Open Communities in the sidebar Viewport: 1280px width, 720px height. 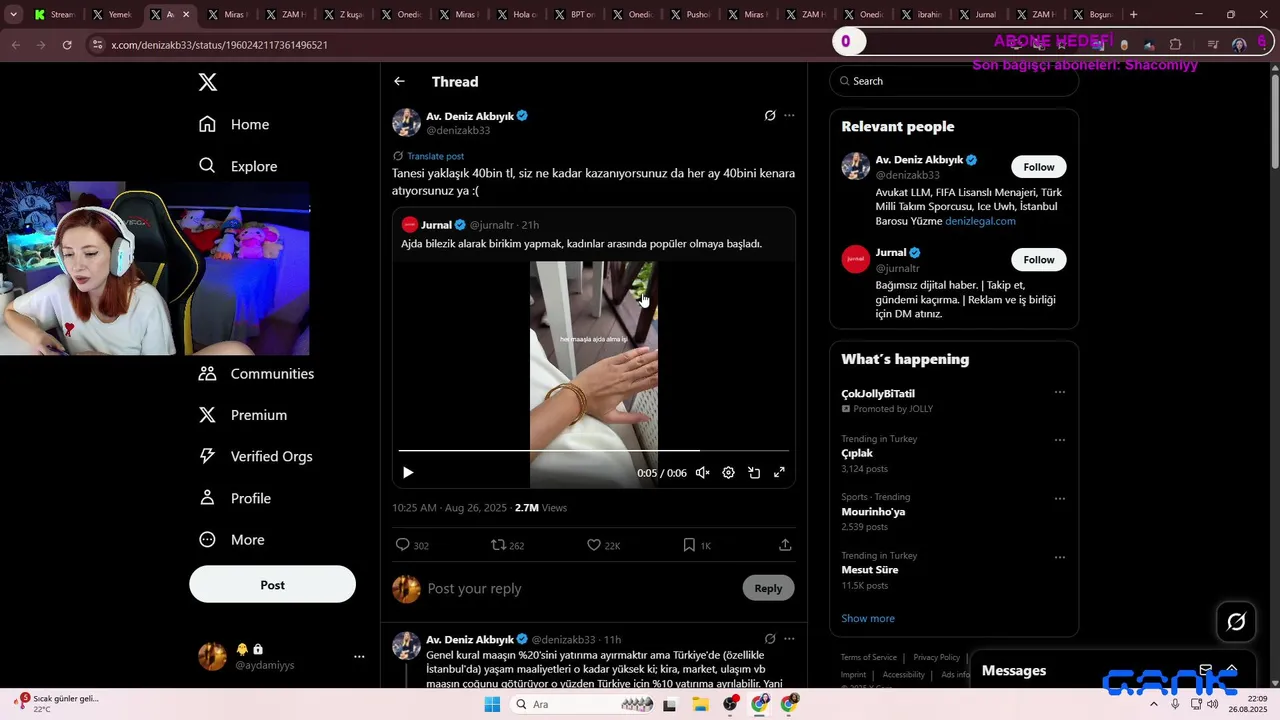pyautogui.click(x=257, y=373)
